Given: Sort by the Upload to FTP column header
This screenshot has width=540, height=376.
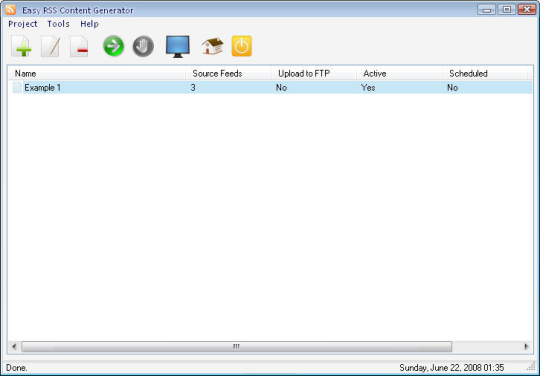Looking at the screenshot, I should [314, 73].
